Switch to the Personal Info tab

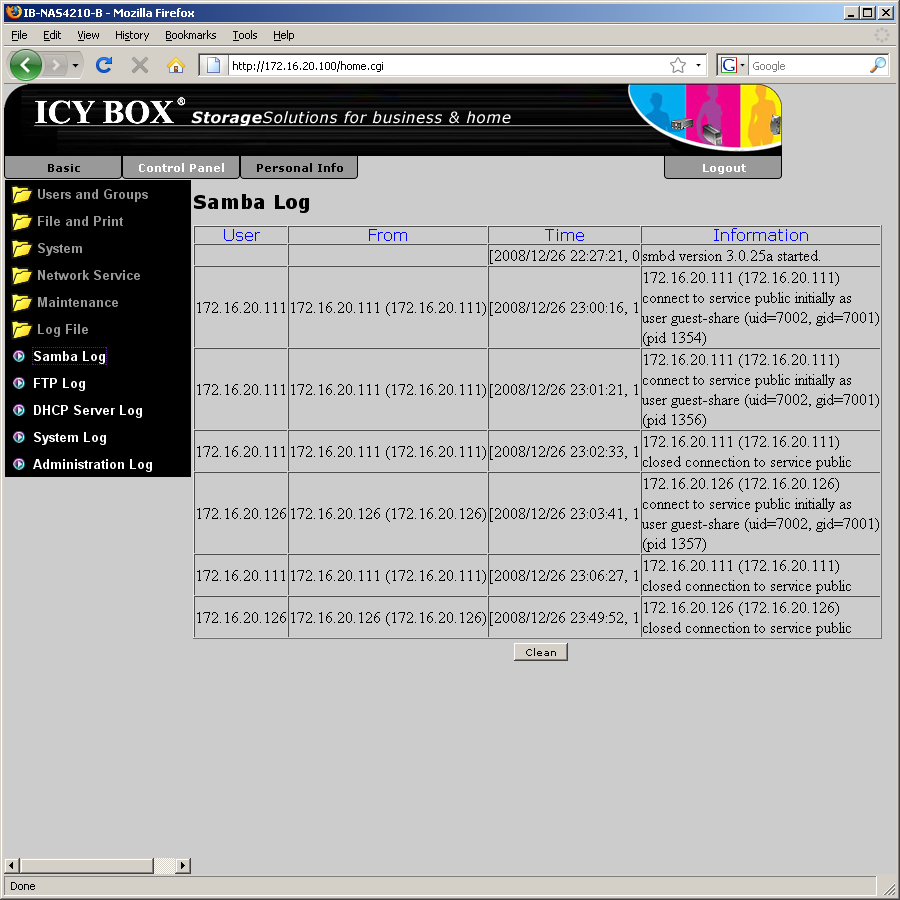coord(300,168)
